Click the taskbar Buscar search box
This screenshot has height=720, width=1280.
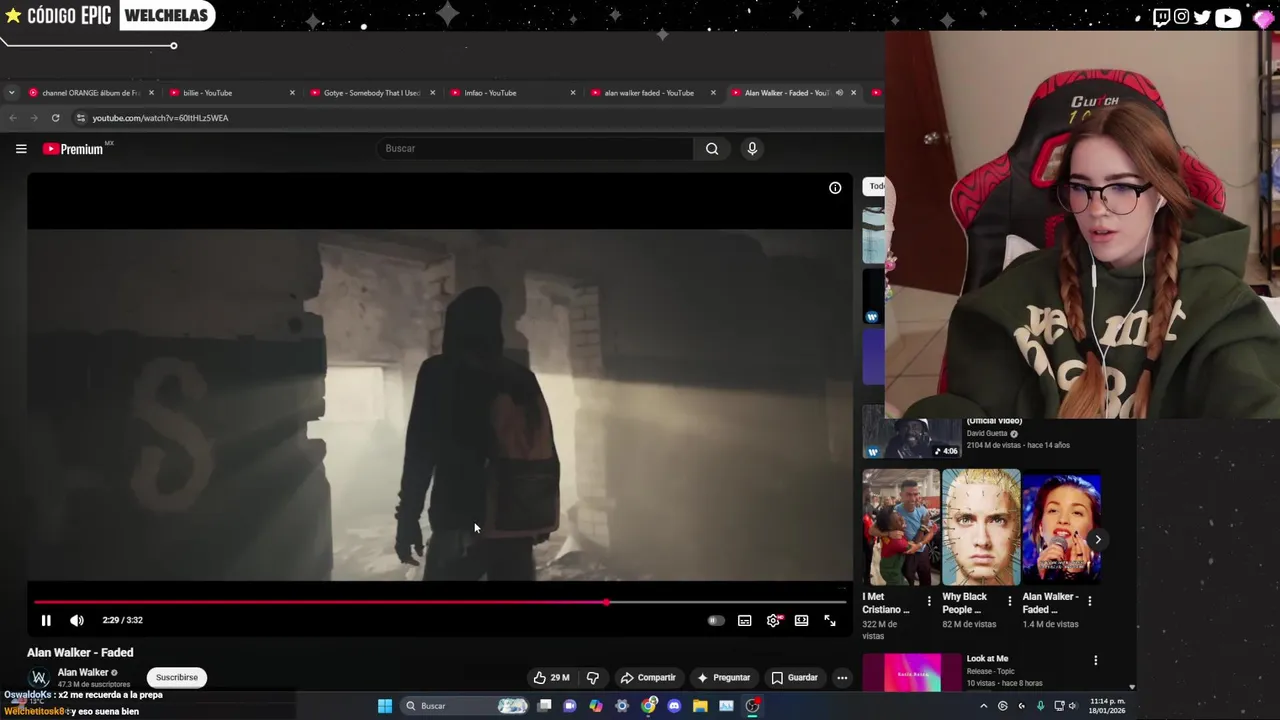[464, 706]
